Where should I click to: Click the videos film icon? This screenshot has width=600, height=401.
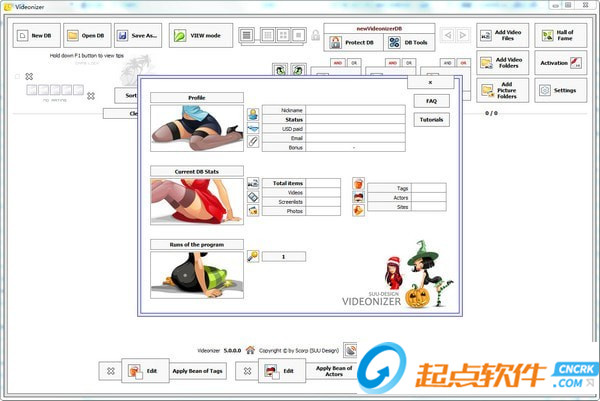point(253,197)
